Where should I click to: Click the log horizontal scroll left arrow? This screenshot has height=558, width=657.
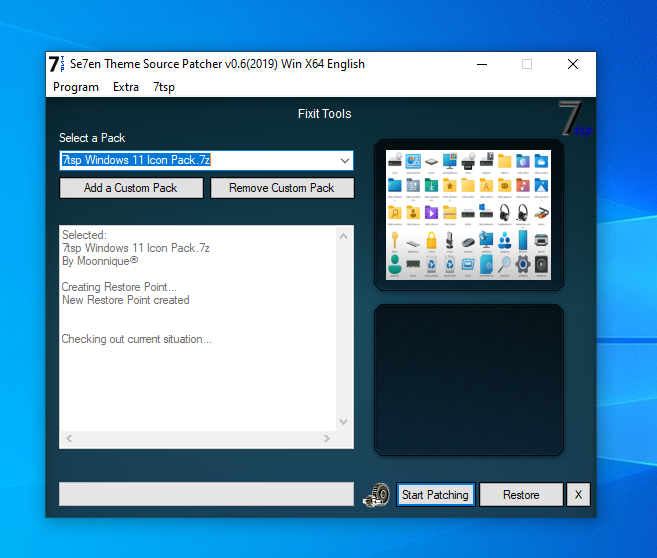pos(69,438)
